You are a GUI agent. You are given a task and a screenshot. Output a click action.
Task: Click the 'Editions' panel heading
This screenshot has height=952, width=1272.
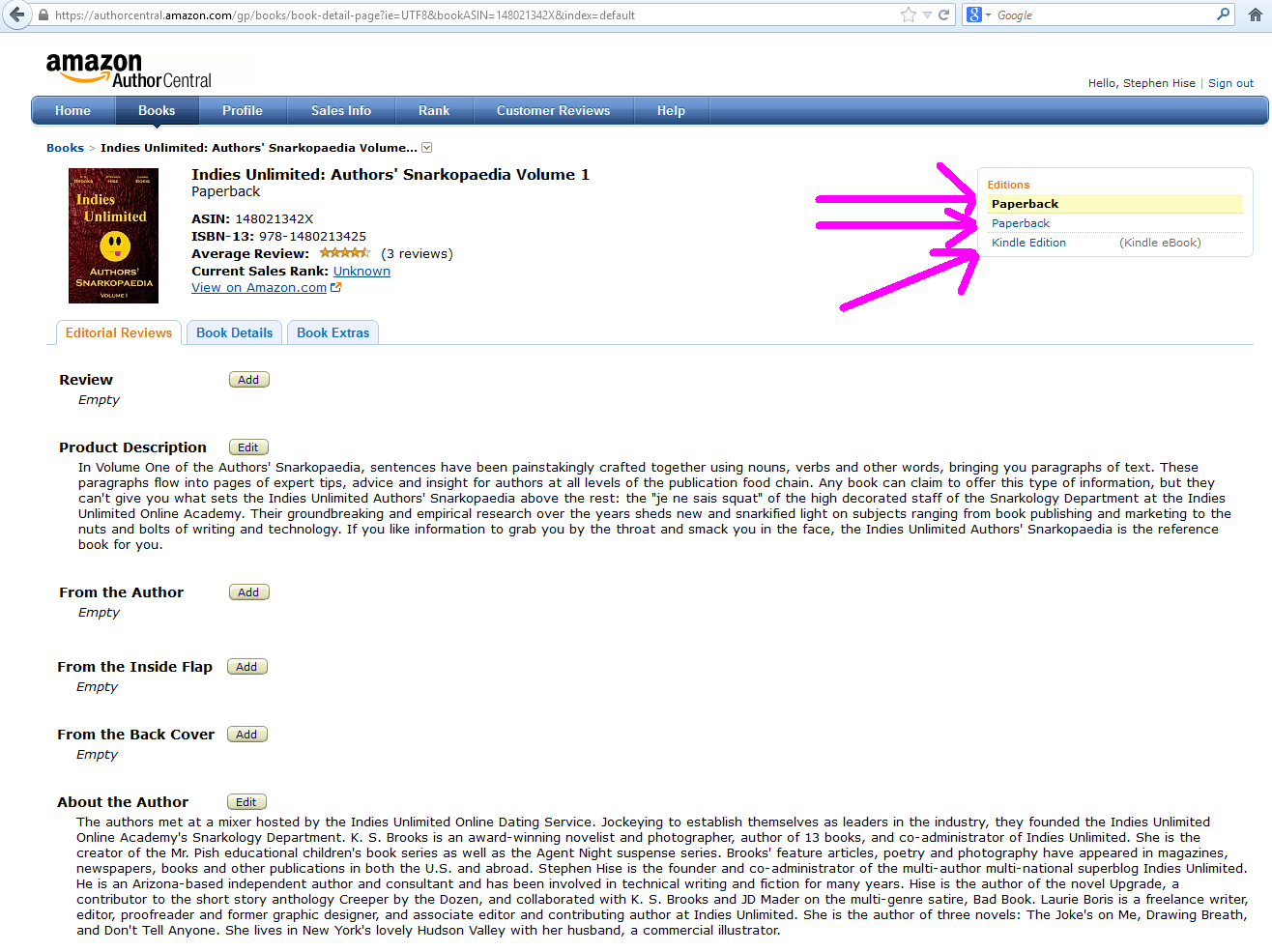1008,185
